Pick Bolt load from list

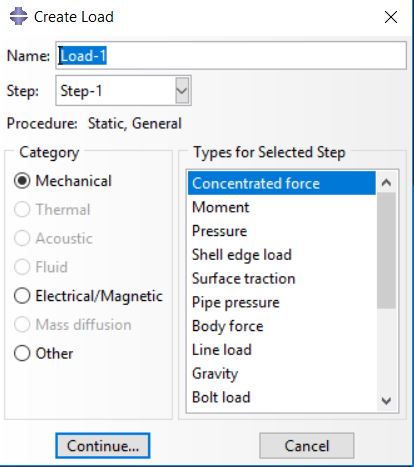pos(282,397)
